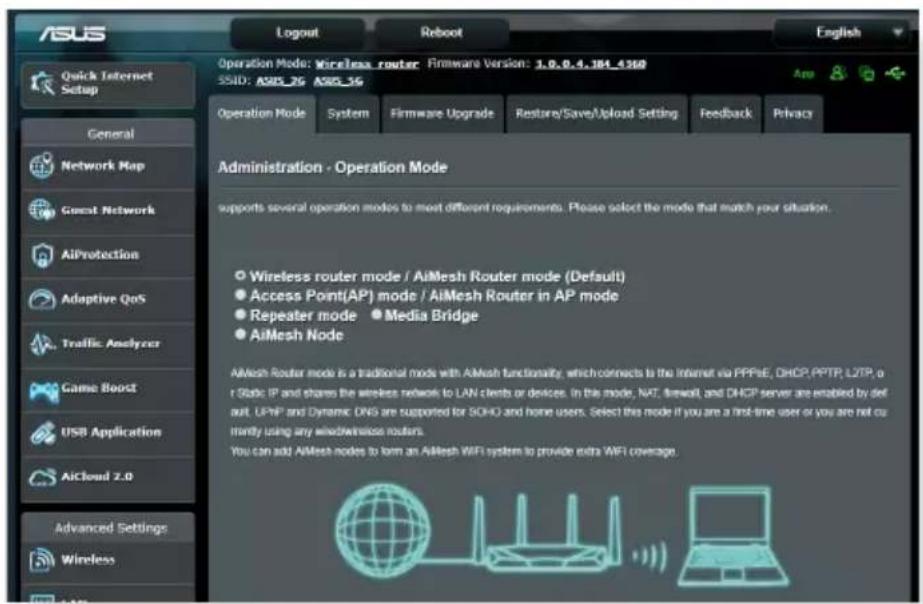Click the USB Application icon

pos(43,433)
